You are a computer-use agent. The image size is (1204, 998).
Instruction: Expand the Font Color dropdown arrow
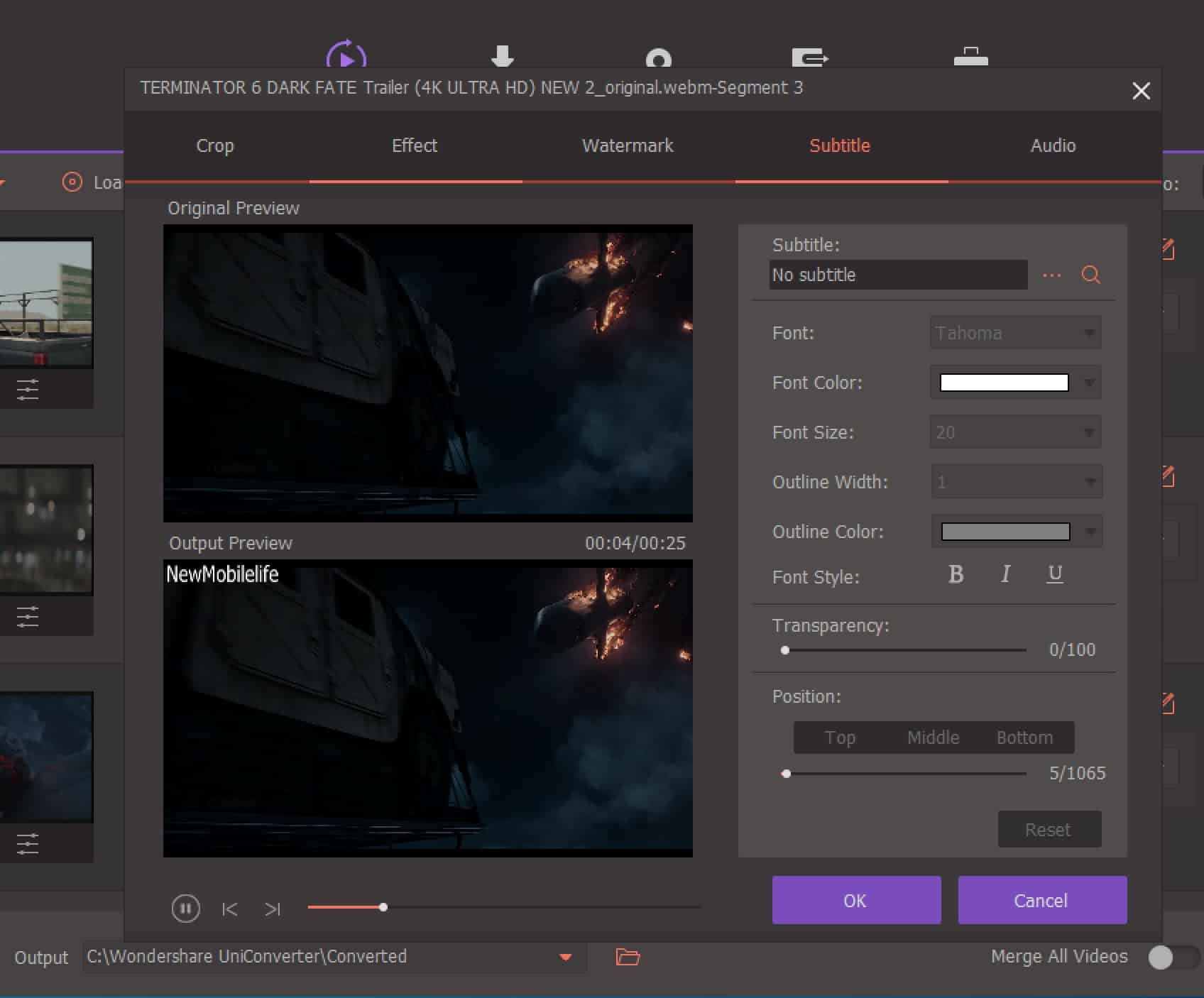tap(1090, 383)
